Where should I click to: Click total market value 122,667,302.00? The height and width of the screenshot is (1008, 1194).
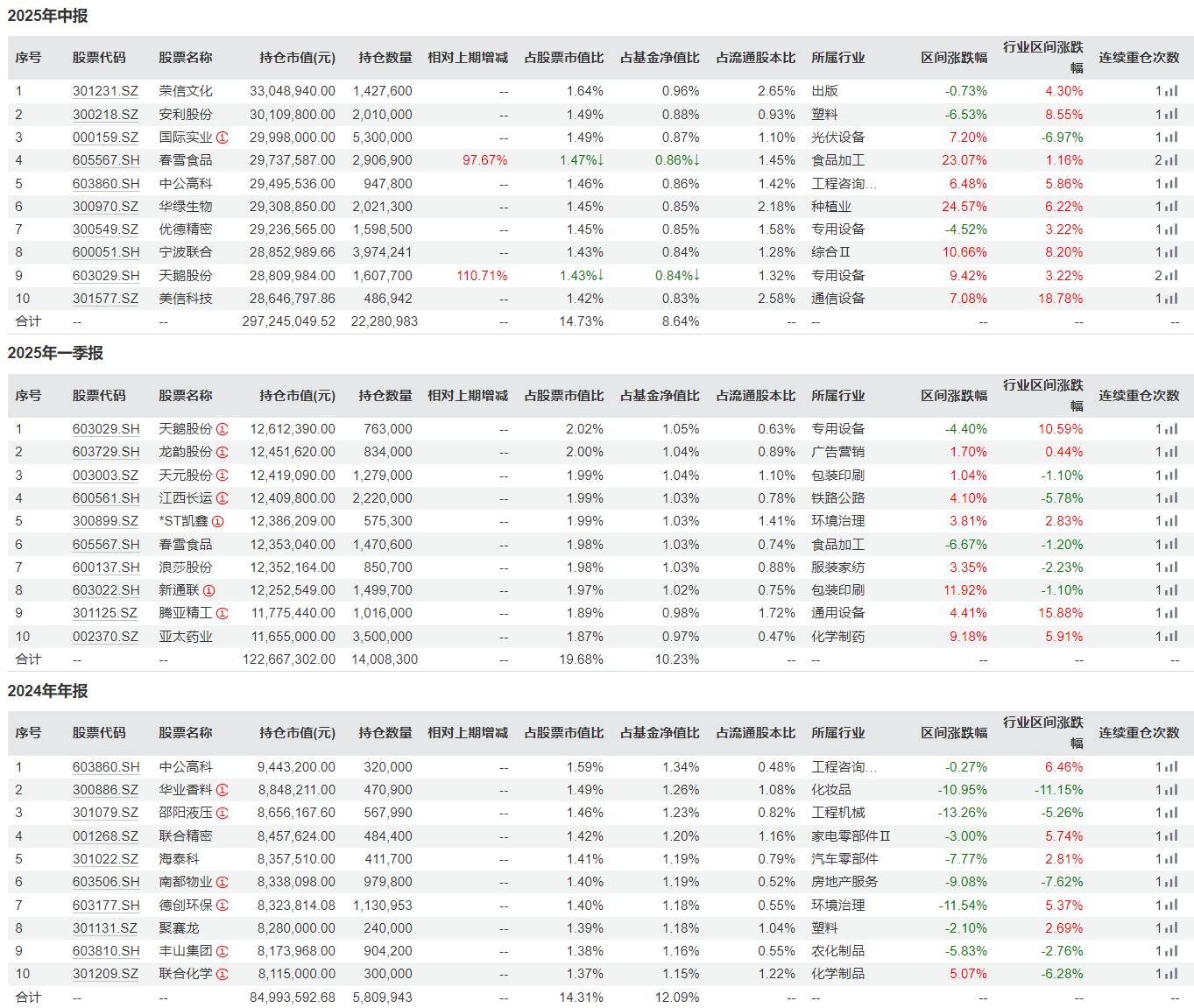(289, 659)
